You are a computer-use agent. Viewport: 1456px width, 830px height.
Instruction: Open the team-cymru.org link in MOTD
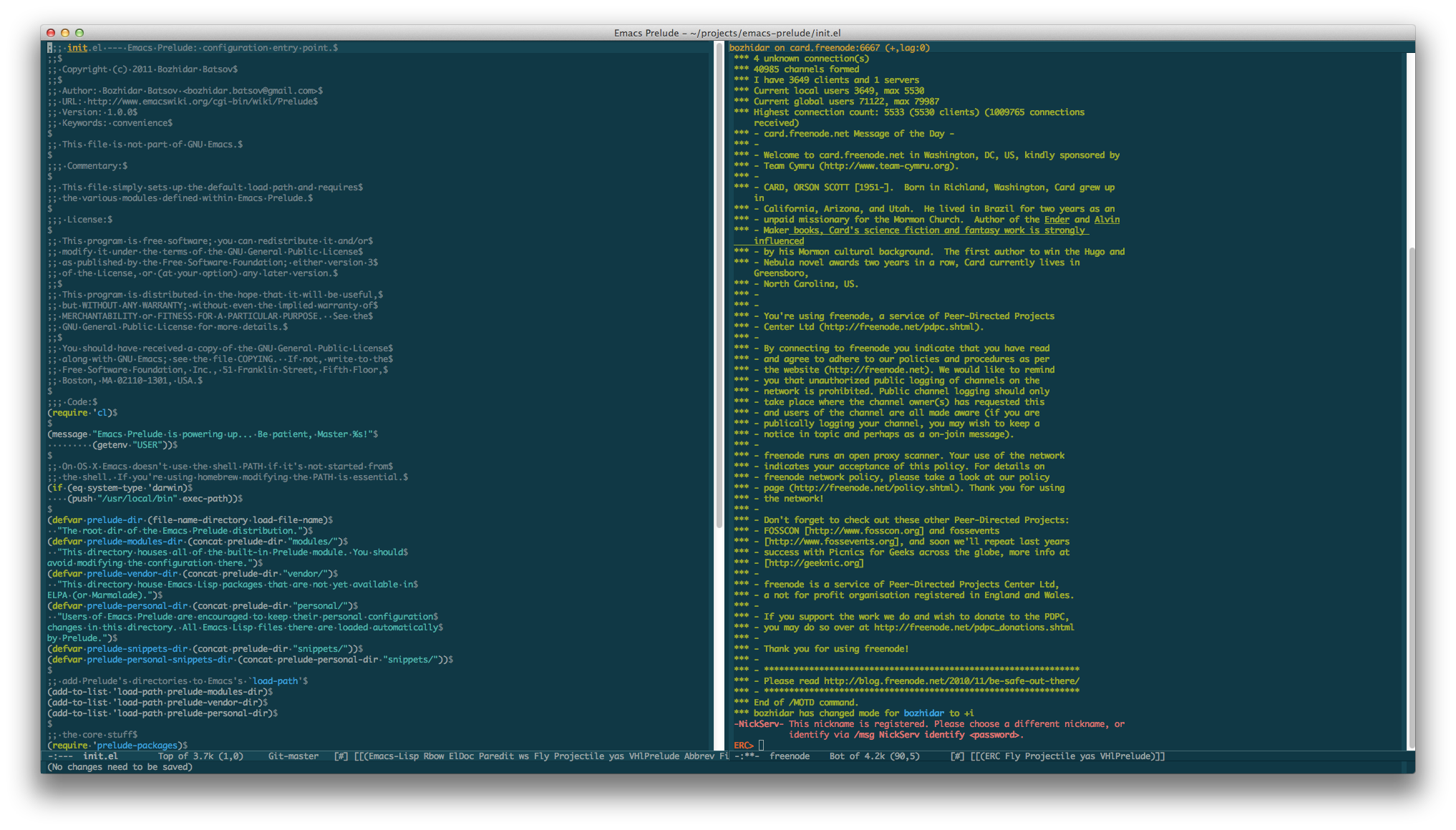click(x=888, y=166)
